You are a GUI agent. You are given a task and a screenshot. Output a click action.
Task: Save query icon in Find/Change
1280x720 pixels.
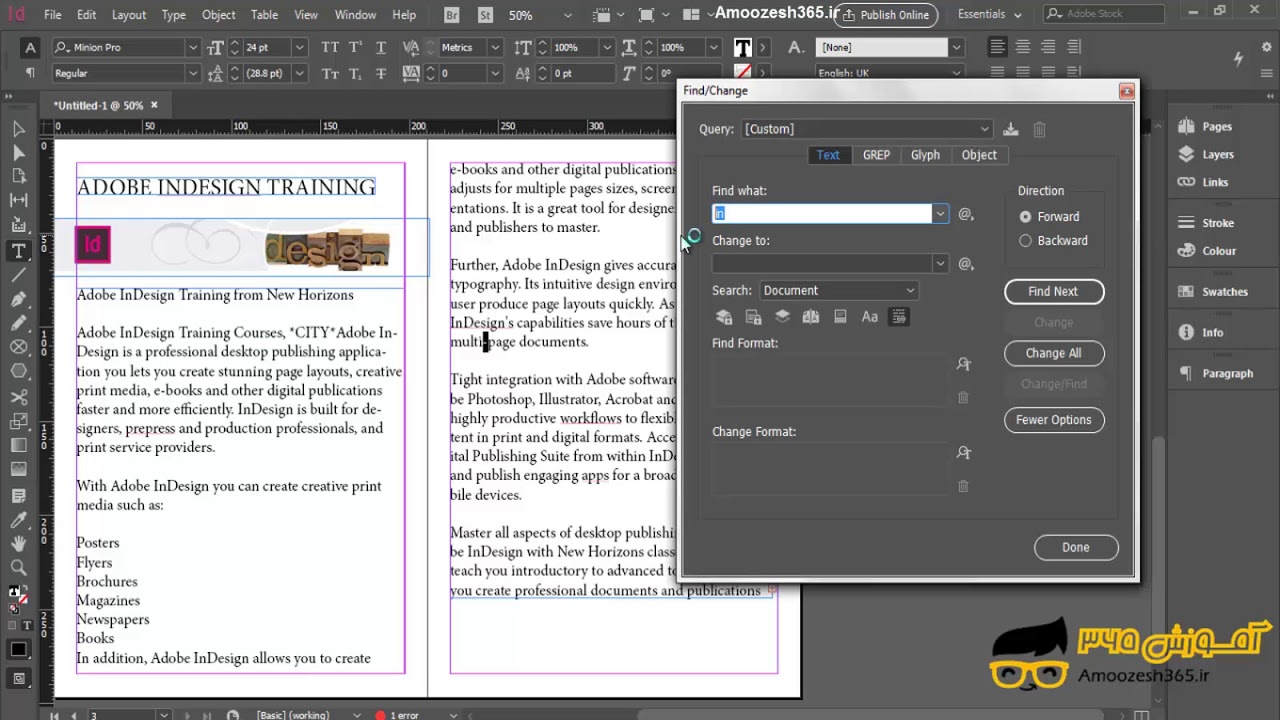[x=1011, y=129]
